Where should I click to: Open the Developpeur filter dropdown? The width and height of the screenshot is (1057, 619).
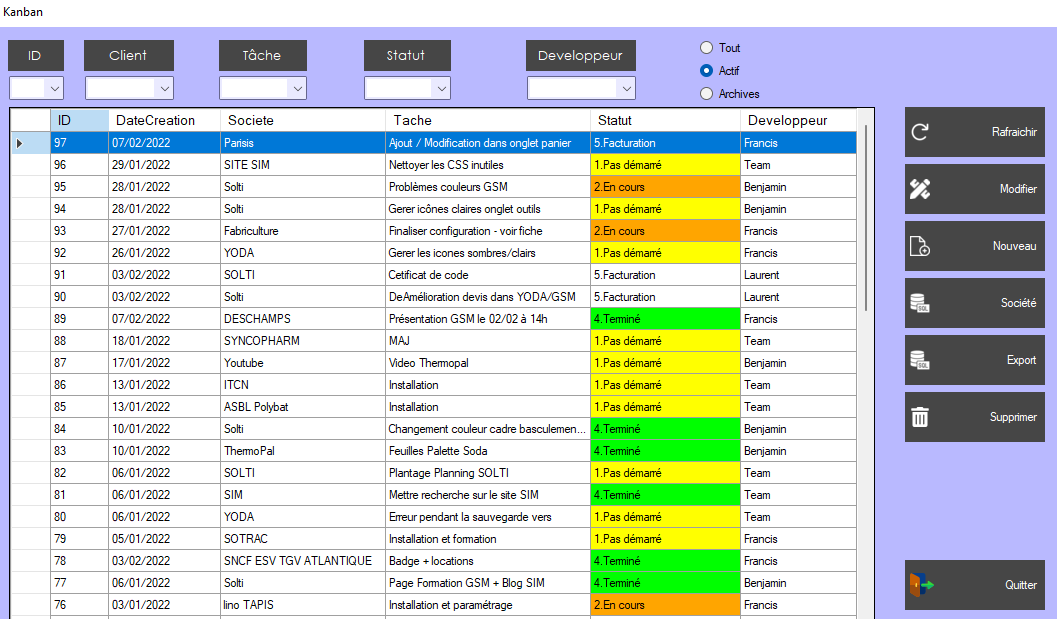[x=626, y=88]
